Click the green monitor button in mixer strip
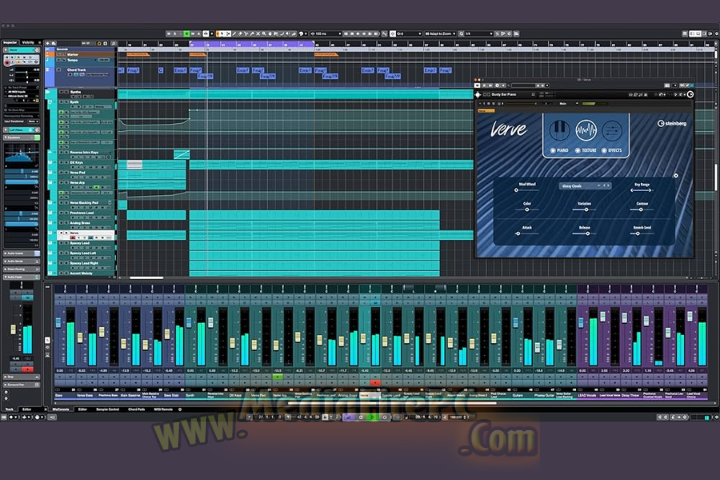The image size is (720, 480). click(277, 377)
